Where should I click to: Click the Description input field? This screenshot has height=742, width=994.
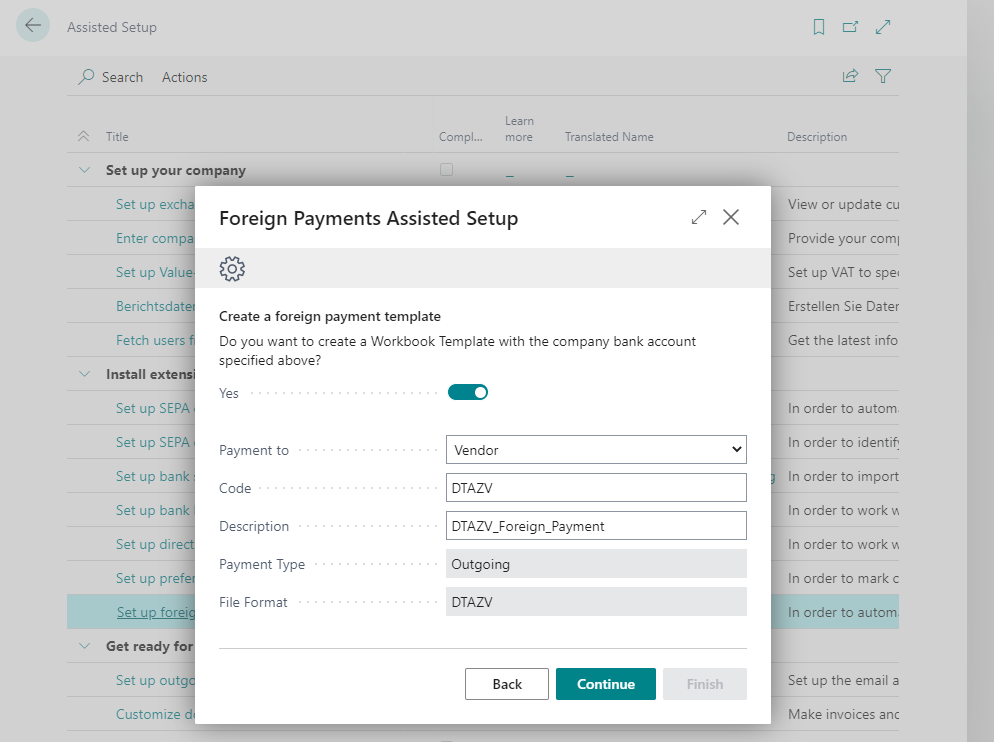[x=596, y=525]
